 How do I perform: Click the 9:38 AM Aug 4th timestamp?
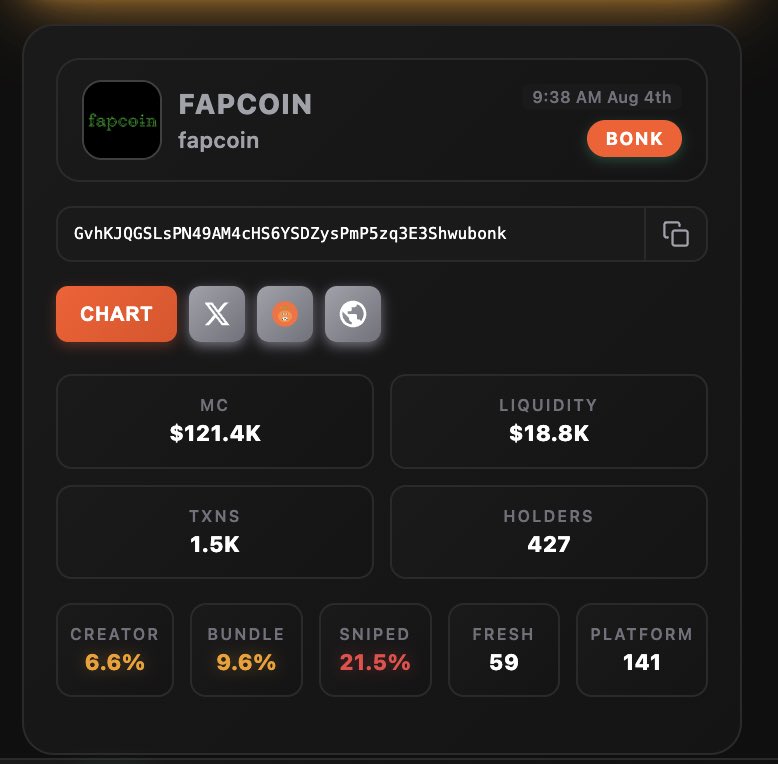pos(602,97)
